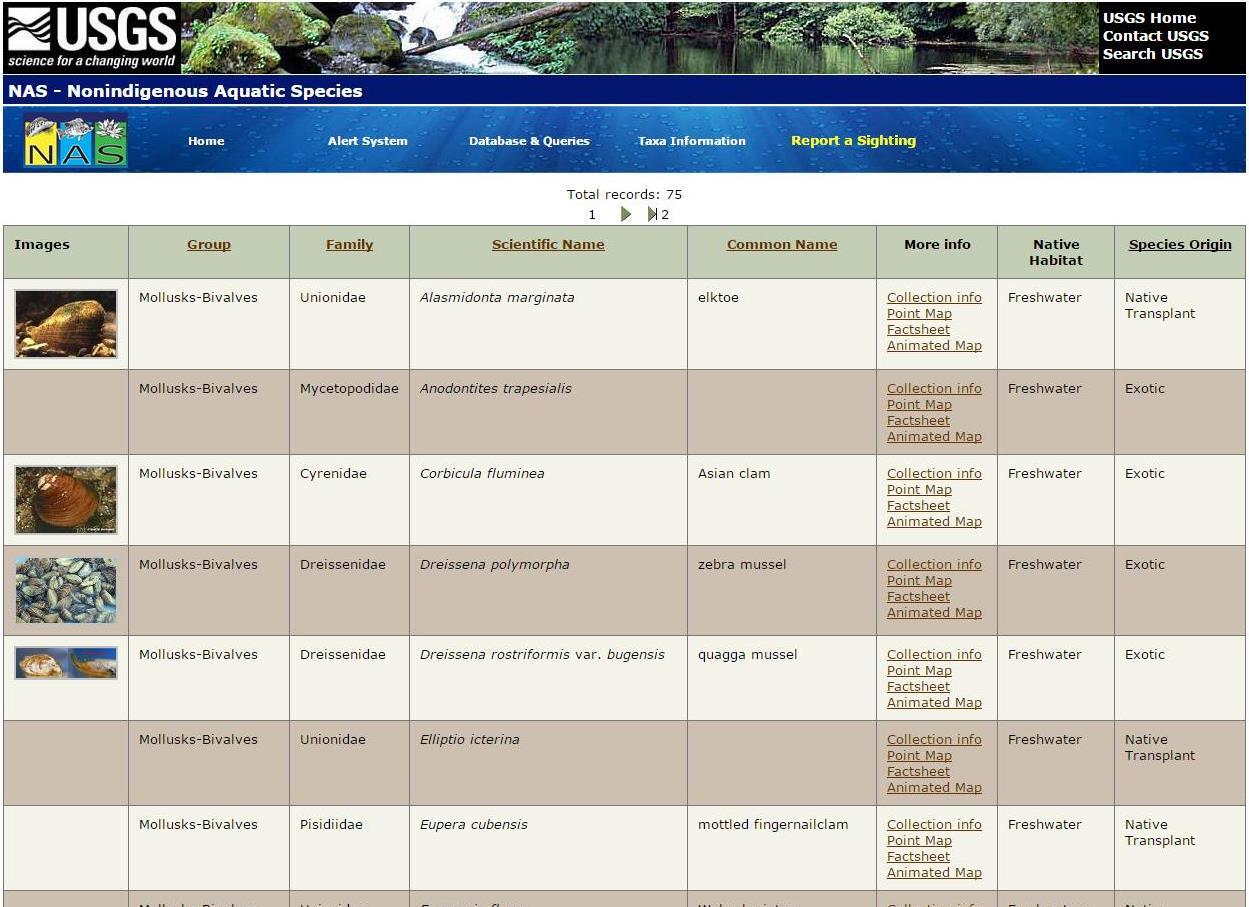Open Animated Map for Anodontites trapesialis
Image resolution: width=1249 pixels, height=907 pixels.
[934, 436]
